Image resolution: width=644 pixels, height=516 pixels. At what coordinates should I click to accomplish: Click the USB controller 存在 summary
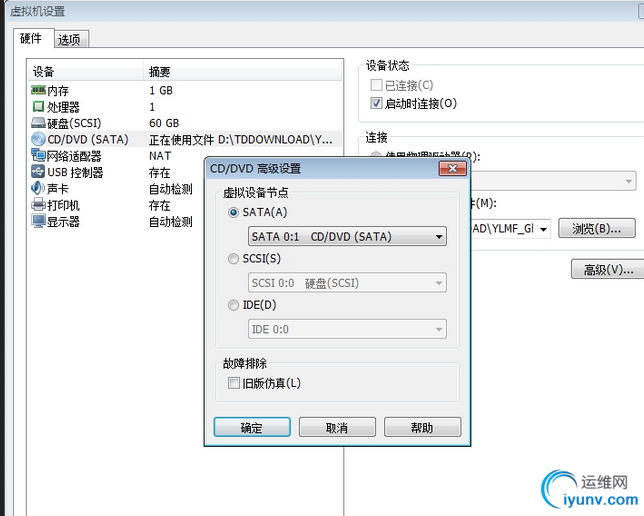159,173
